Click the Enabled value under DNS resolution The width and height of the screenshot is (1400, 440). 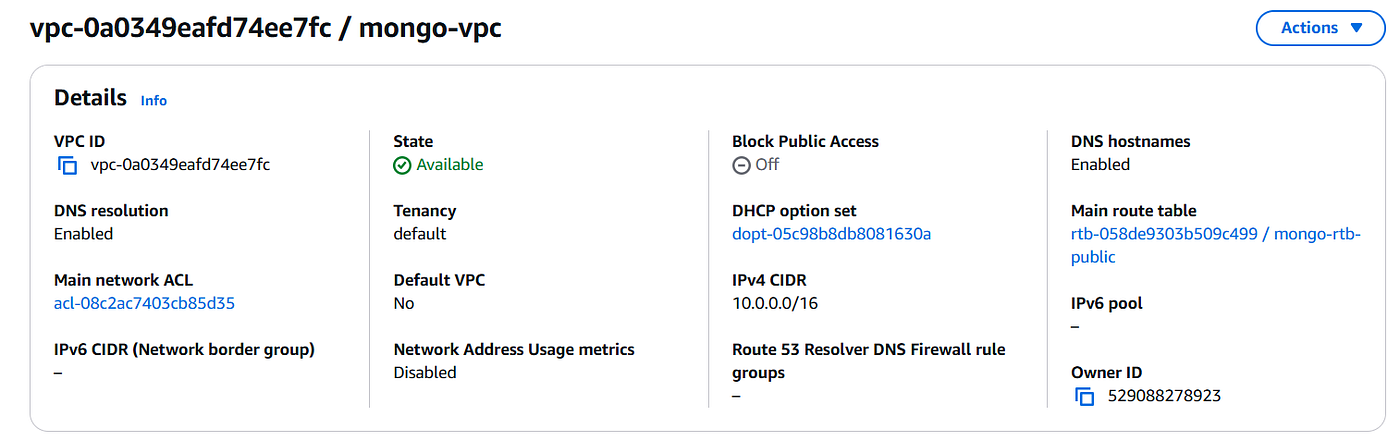[x=83, y=234]
